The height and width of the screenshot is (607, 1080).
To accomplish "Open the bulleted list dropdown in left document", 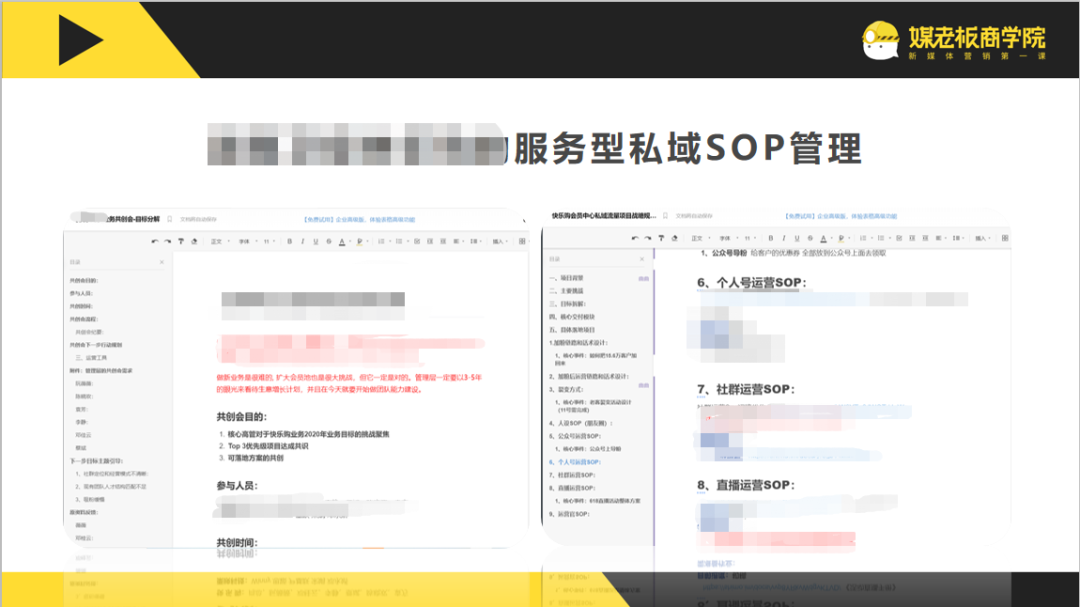I will [x=402, y=241].
